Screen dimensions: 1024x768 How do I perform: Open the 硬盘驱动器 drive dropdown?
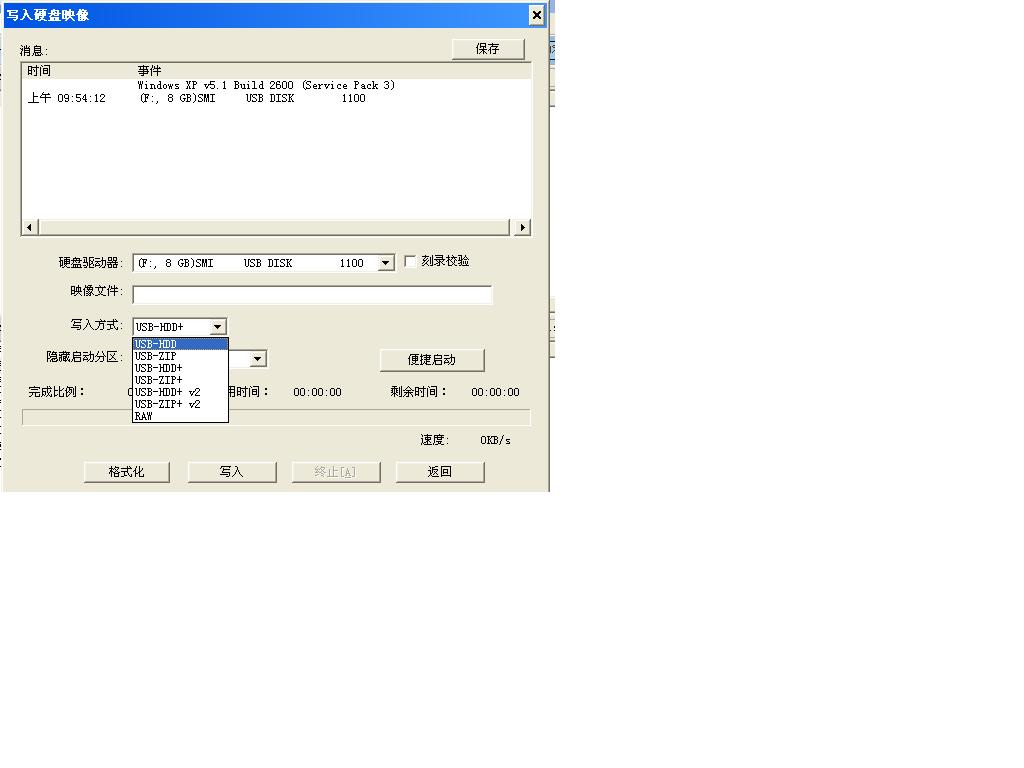(x=386, y=263)
